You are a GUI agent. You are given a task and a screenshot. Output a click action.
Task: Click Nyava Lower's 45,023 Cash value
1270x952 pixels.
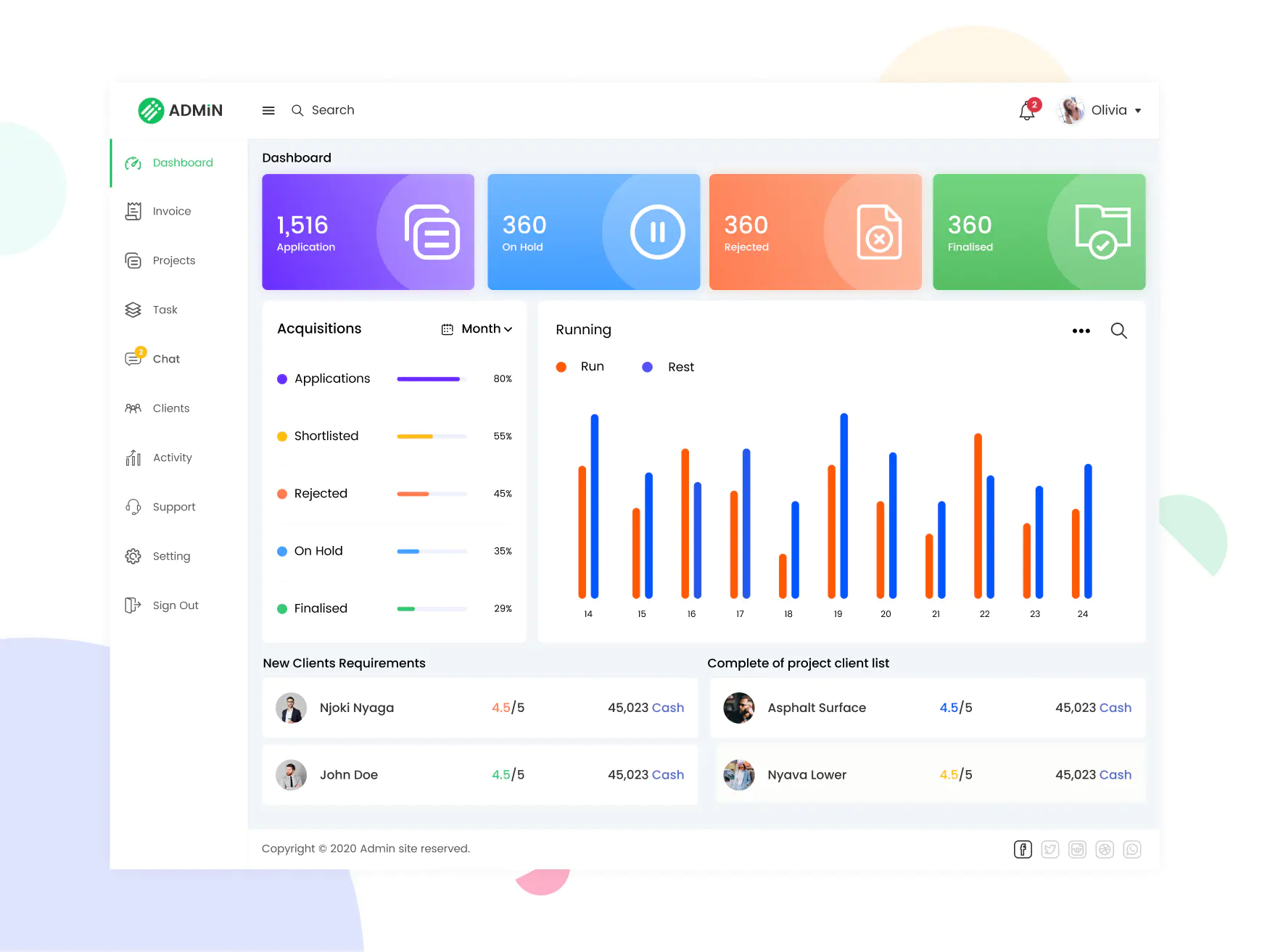click(1094, 775)
